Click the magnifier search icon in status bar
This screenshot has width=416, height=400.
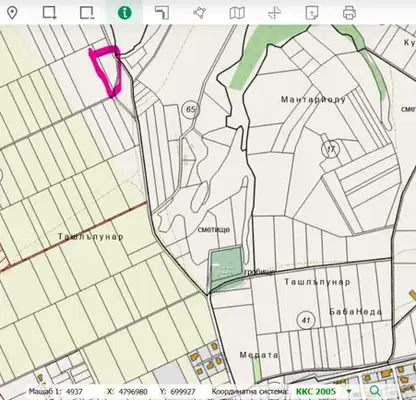375,391
